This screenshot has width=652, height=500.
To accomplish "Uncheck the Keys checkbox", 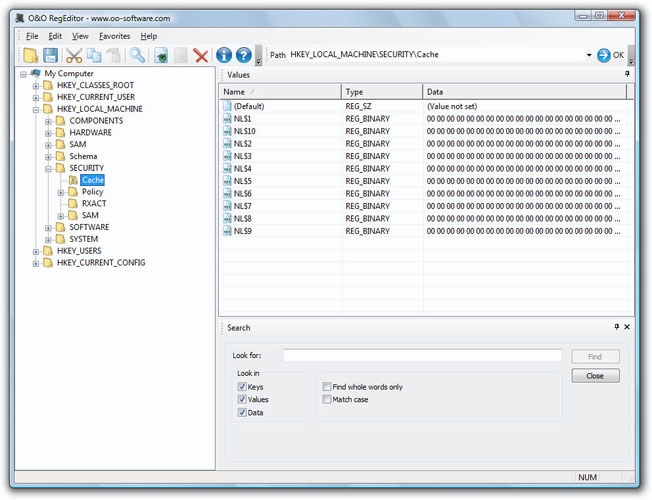I will [242, 387].
